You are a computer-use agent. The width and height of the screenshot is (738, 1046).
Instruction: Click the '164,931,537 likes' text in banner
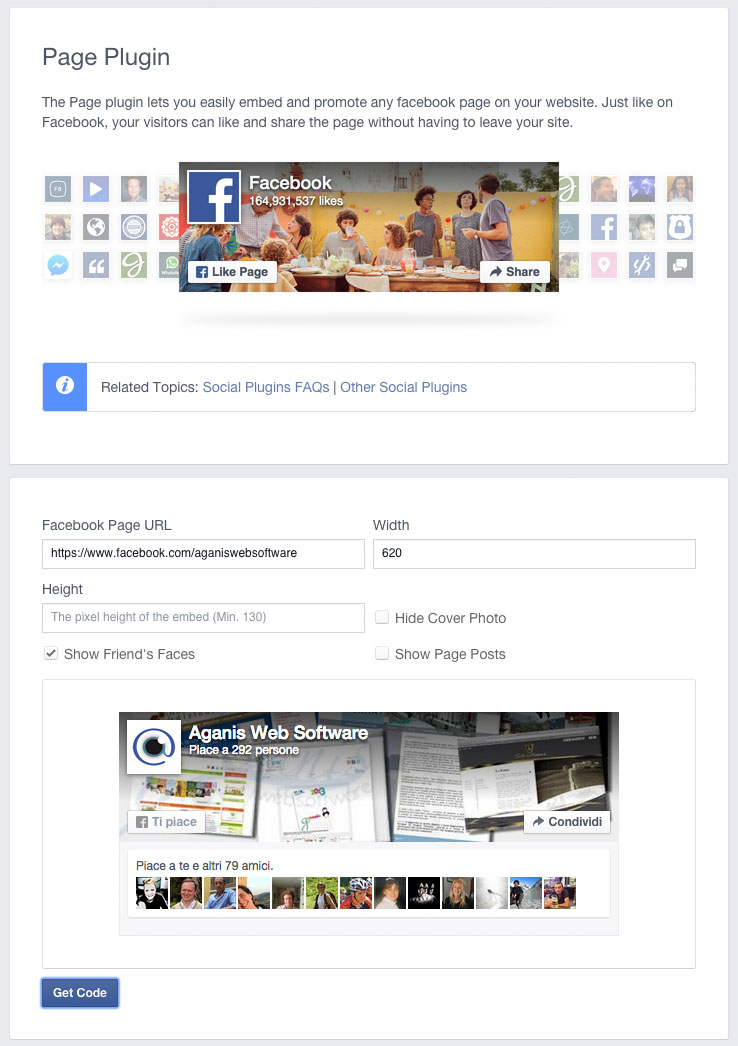[296, 200]
